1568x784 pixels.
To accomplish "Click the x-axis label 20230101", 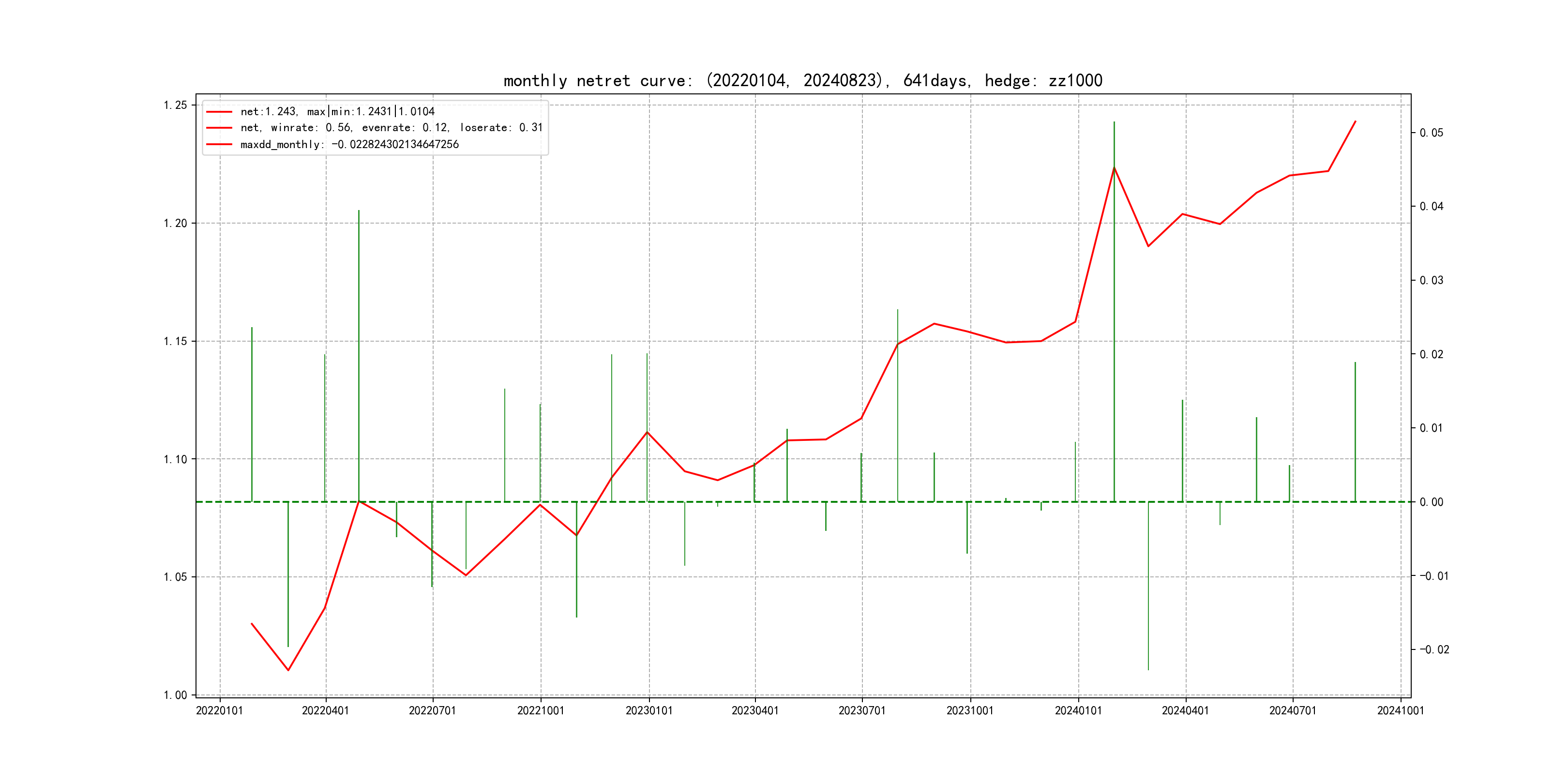I will point(649,711).
